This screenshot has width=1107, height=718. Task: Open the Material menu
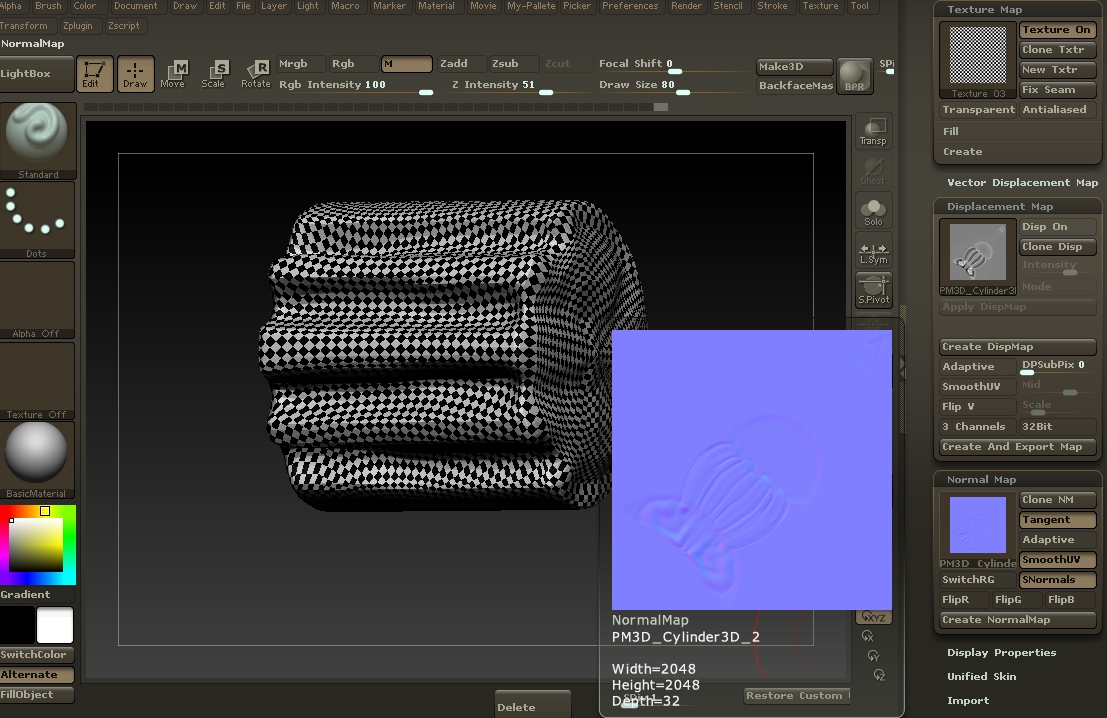(x=436, y=6)
